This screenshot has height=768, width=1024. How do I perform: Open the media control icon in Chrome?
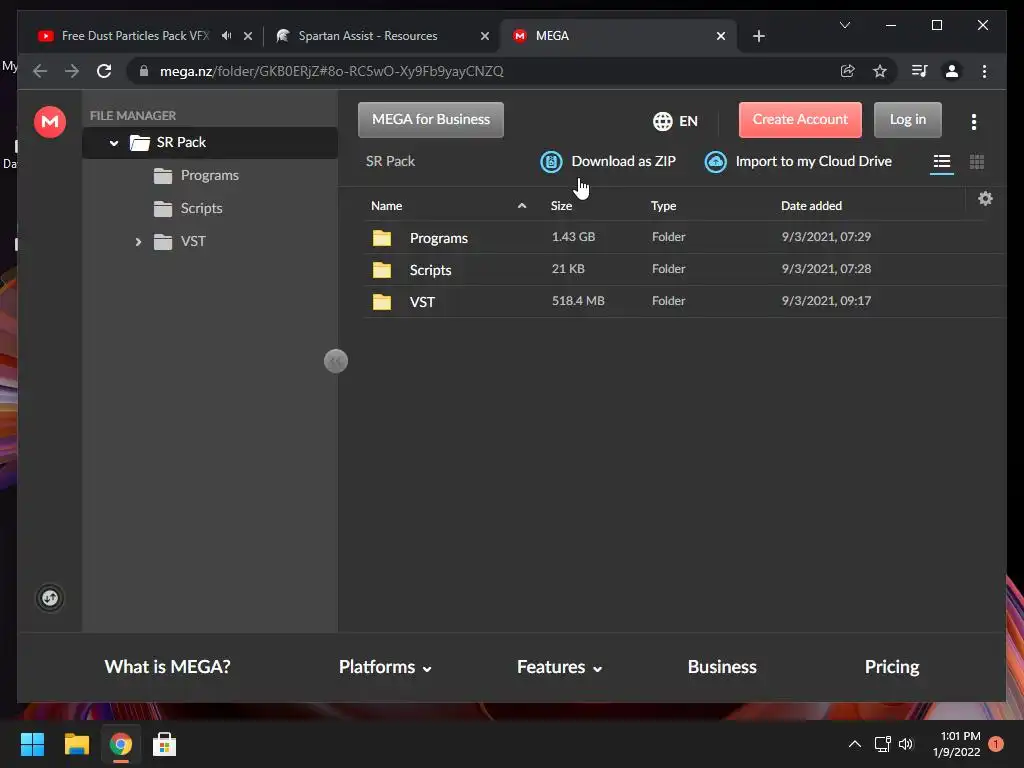pos(920,71)
